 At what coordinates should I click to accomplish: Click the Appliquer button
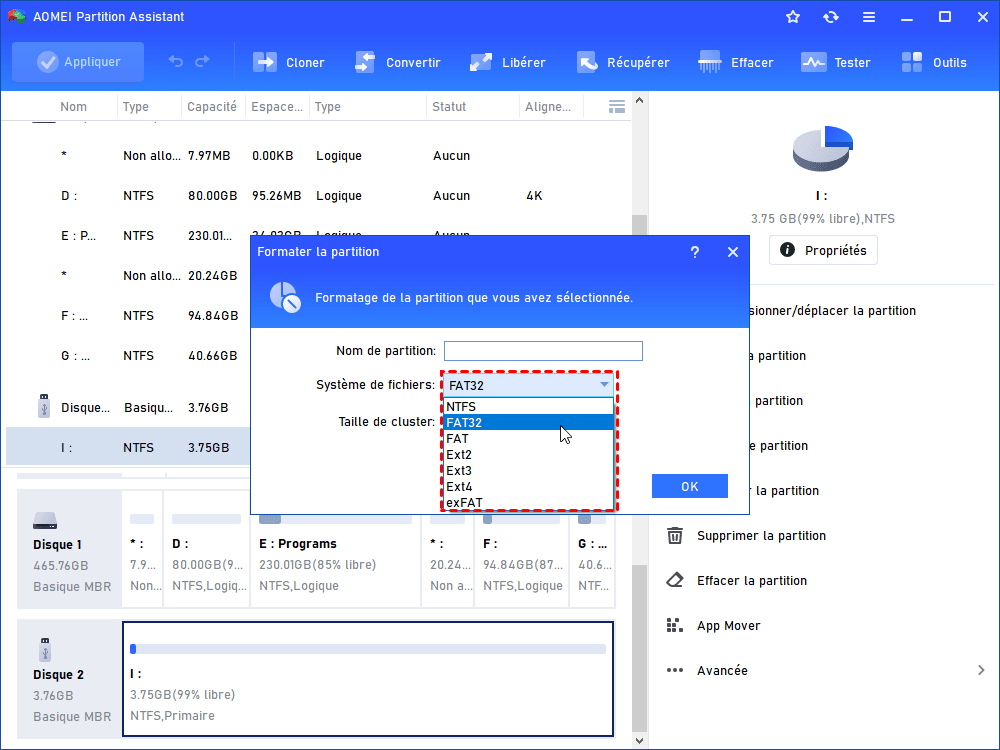click(x=78, y=62)
